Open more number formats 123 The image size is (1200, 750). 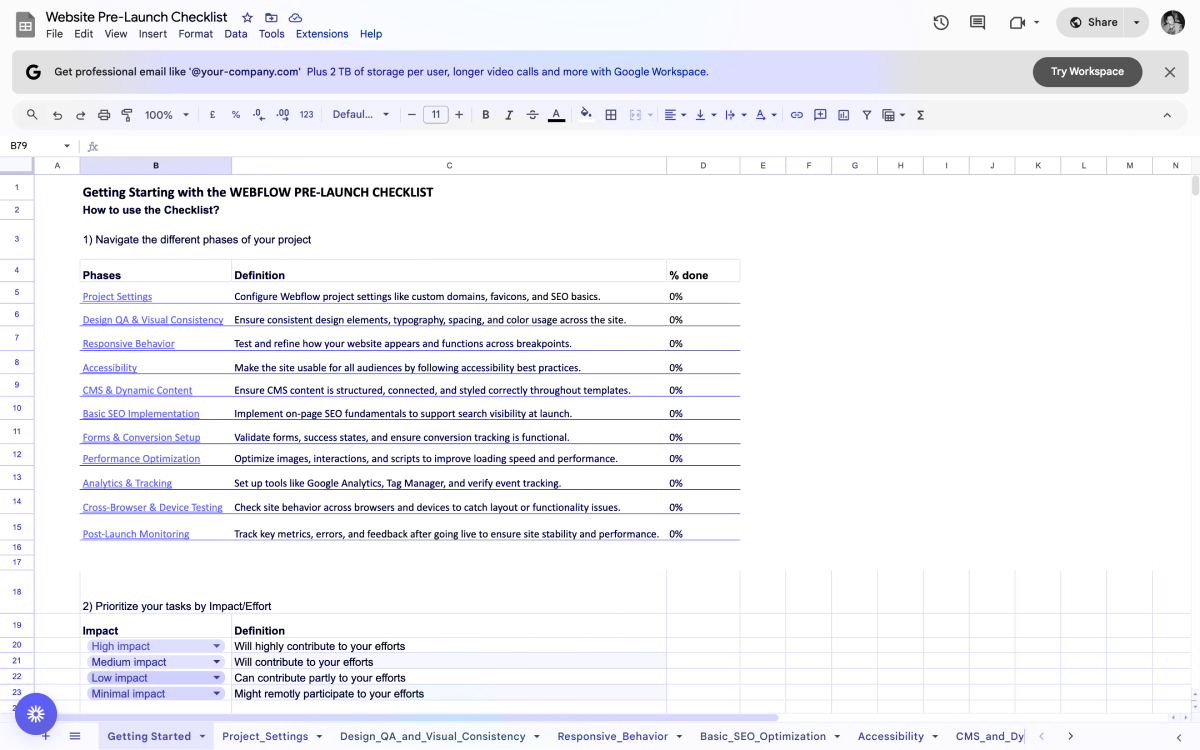coord(307,115)
